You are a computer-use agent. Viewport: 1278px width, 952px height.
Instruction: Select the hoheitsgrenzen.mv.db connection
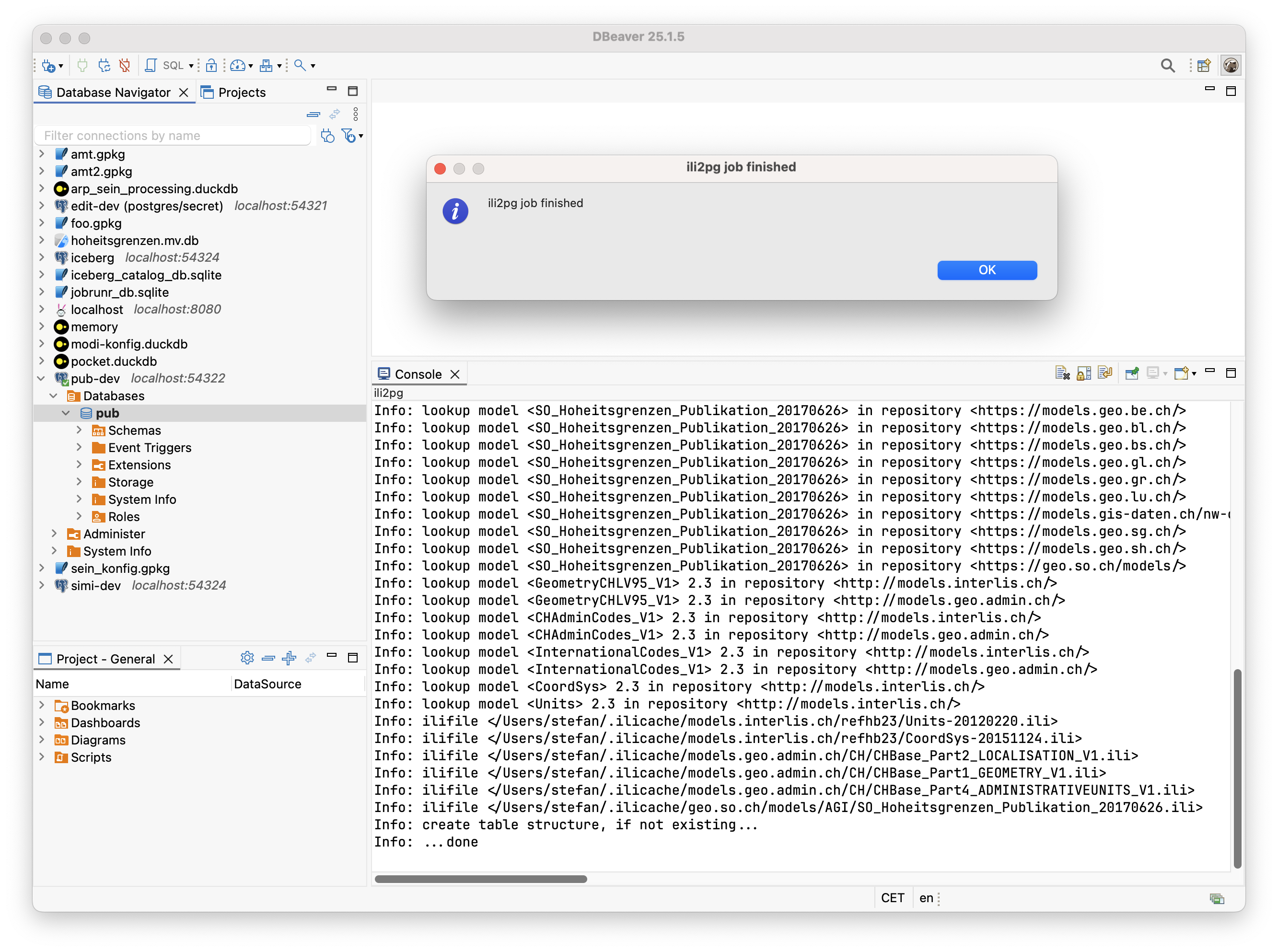[x=134, y=240]
